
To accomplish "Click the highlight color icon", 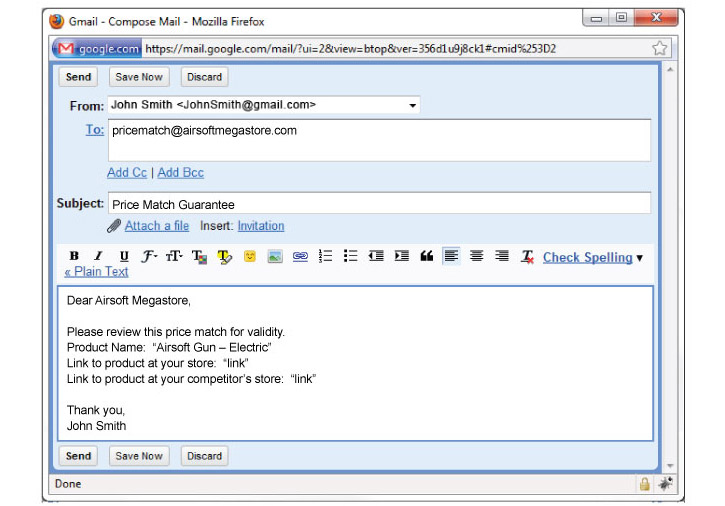I will [224, 257].
